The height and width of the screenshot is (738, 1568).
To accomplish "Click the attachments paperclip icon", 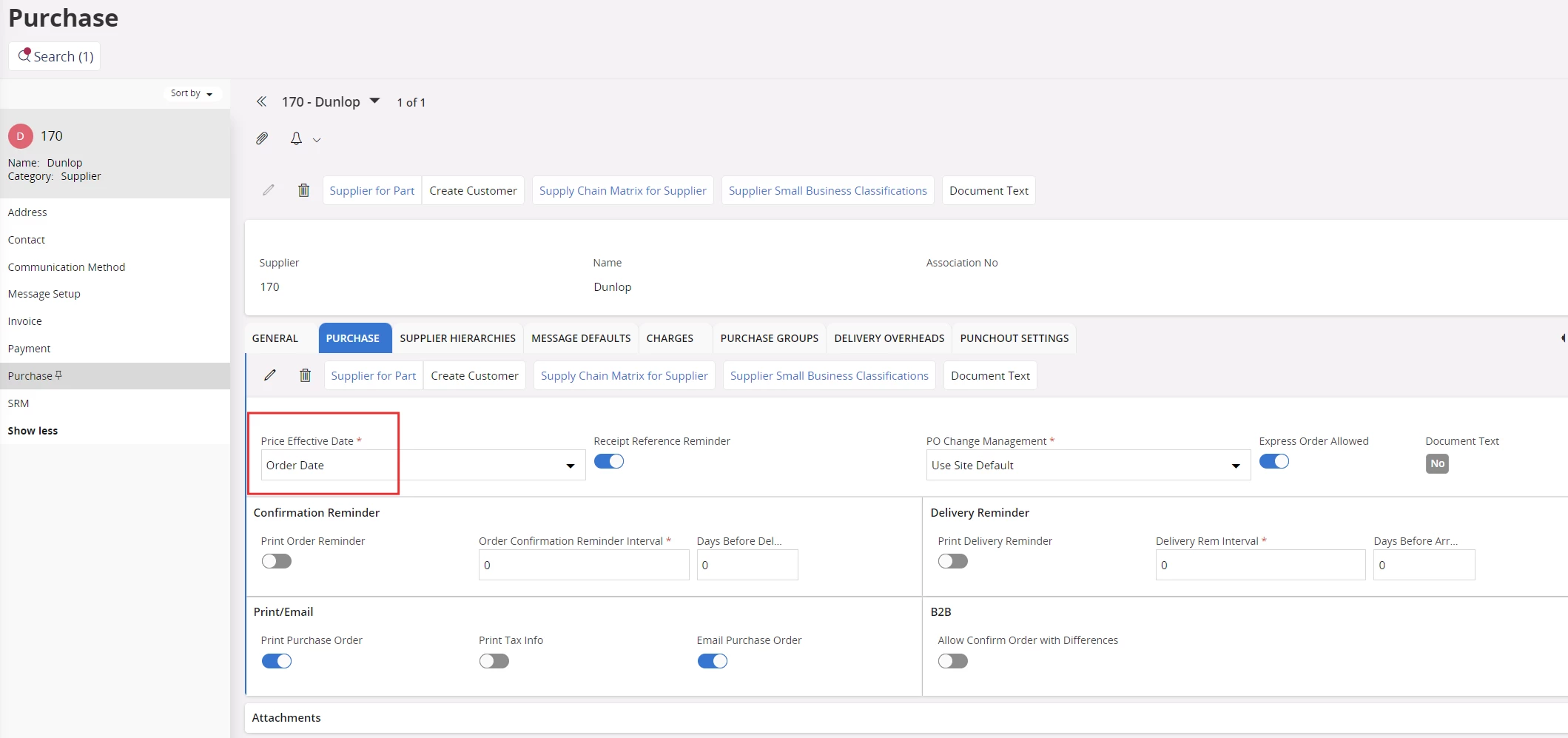I will 262,138.
